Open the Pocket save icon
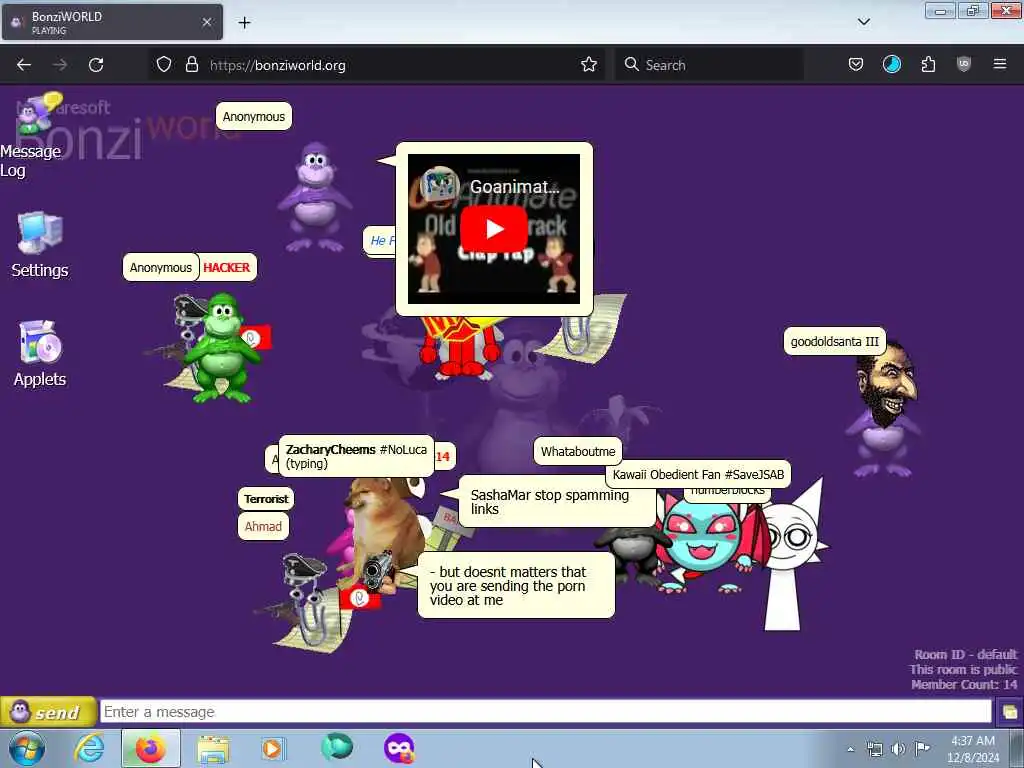1024x768 pixels. coord(856,65)
